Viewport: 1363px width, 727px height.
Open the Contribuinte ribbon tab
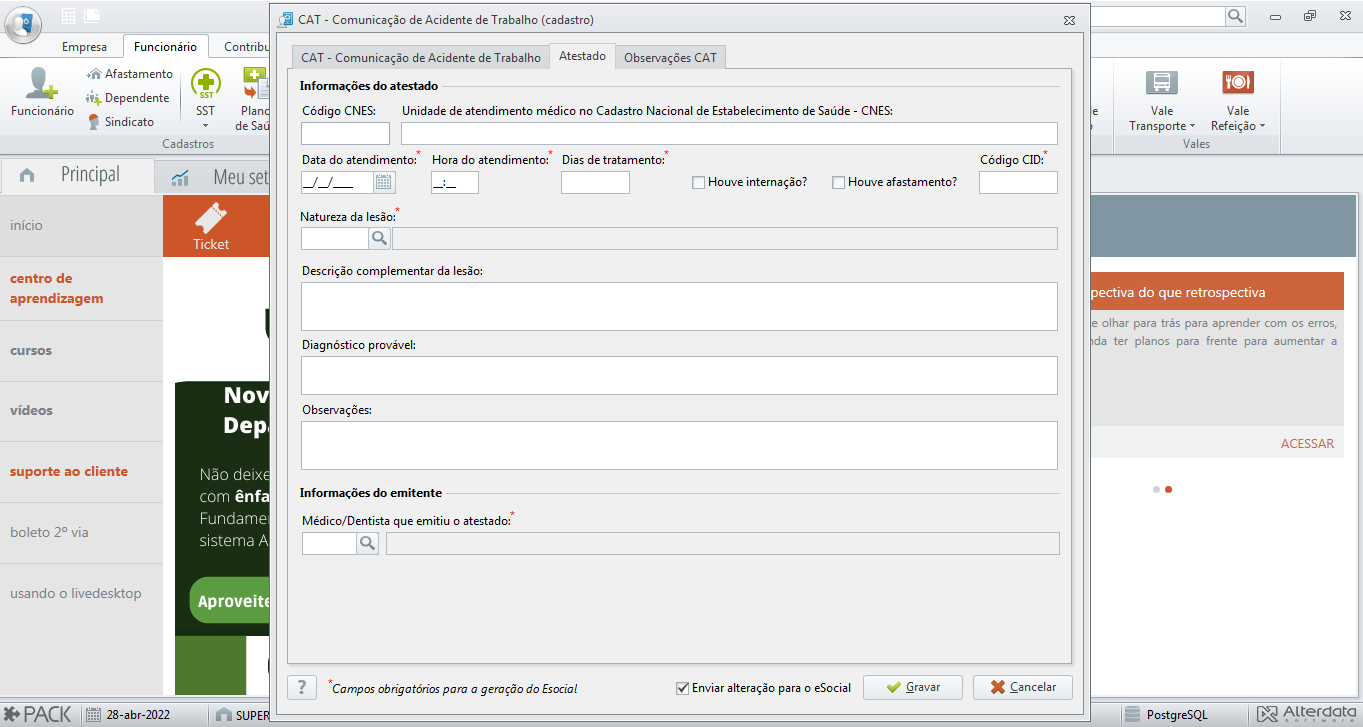pyautogui.click(x=246, y=47)
